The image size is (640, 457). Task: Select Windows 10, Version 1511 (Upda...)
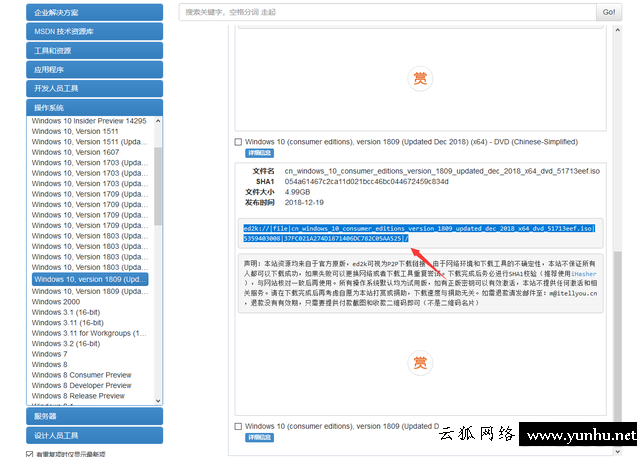point(89,142)
